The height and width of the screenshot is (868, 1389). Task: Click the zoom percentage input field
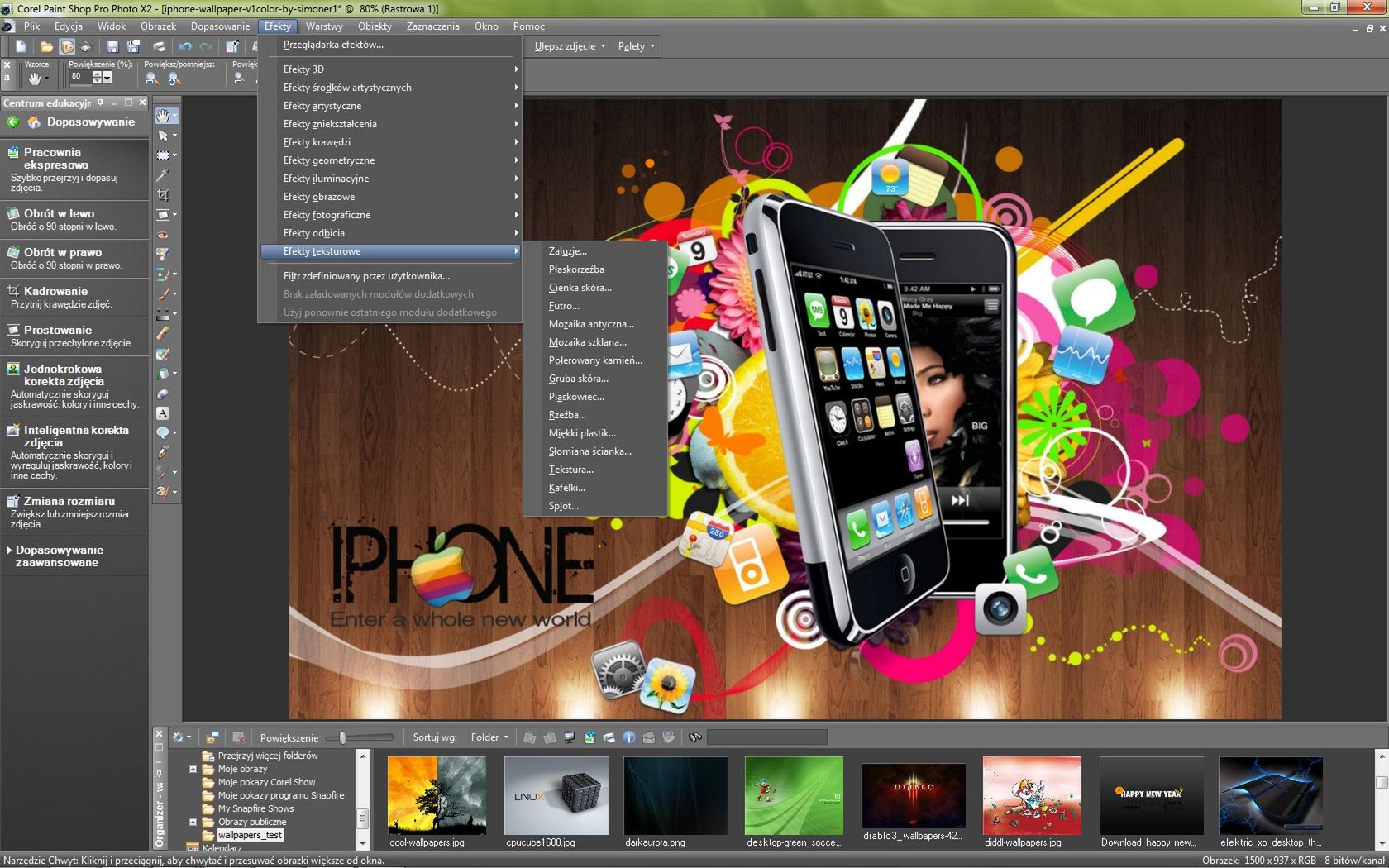(x=79, y=77)
